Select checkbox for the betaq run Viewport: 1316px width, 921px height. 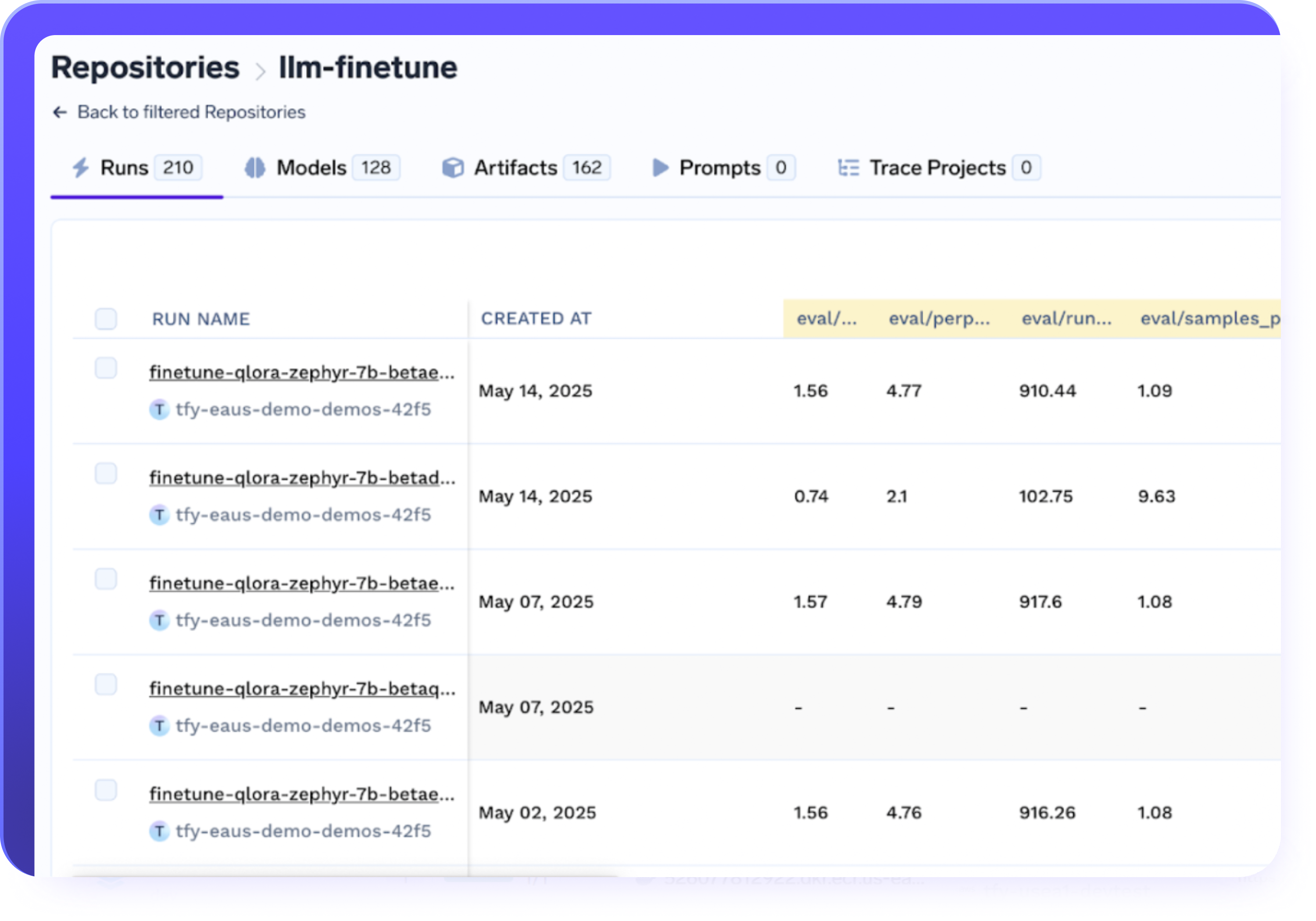[106, 684]
